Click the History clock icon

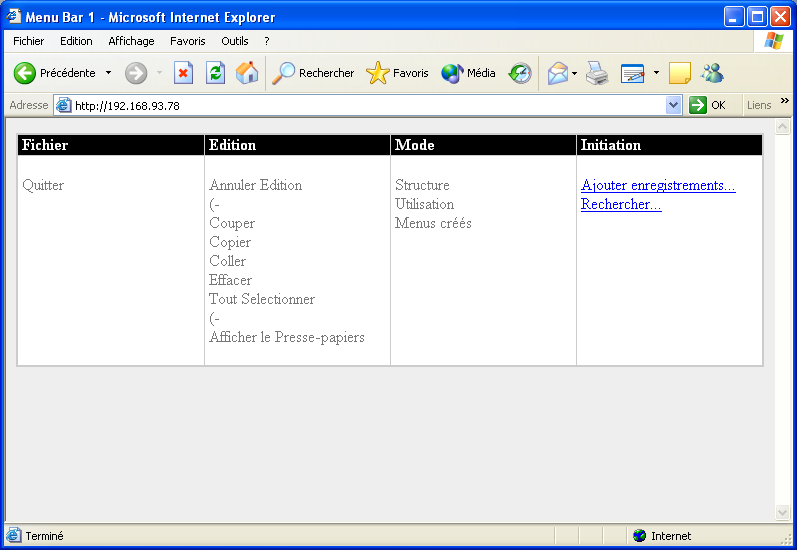point(520,73)
